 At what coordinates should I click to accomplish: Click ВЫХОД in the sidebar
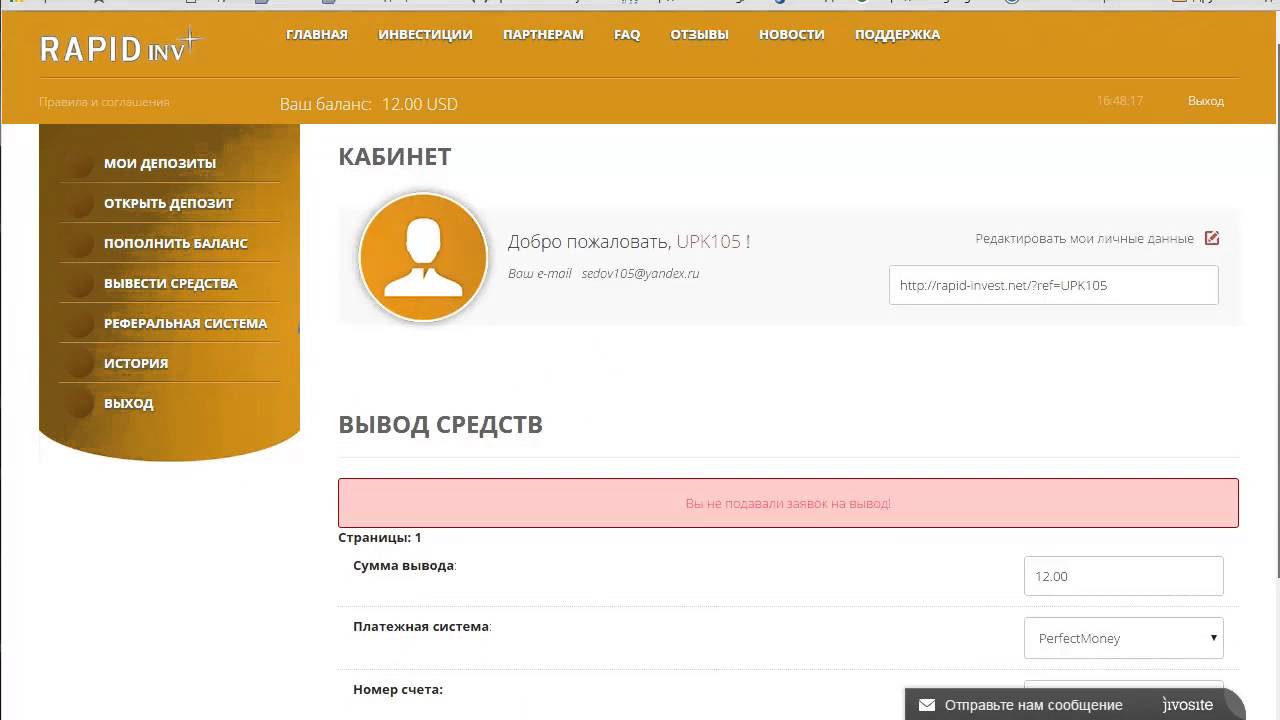(x=129, y=403)
